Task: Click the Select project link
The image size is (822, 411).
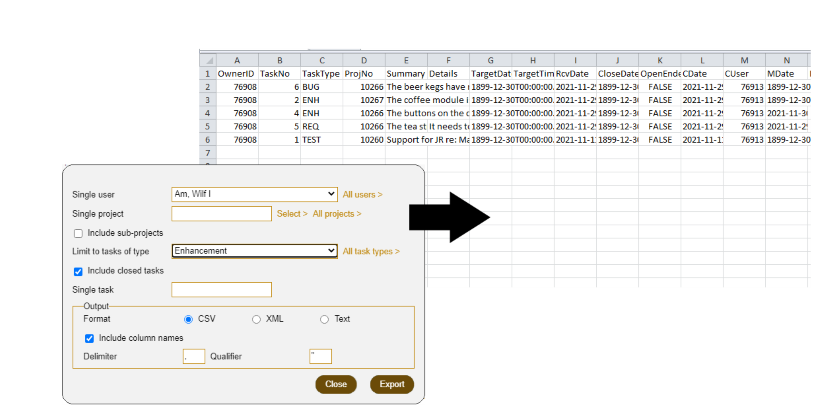Action: coord(292,214)
